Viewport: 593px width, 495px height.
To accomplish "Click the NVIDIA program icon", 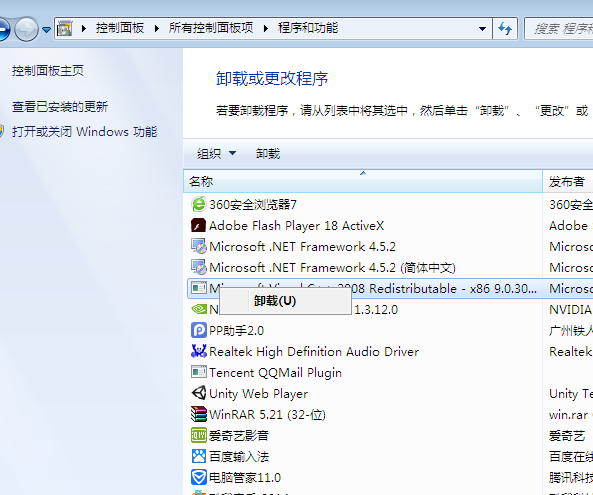I will (x=199, y=309).
